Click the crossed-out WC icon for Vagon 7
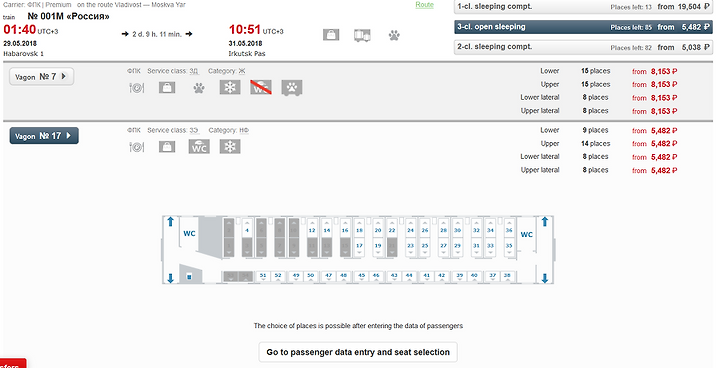This screenshot has height=368, width=720. [261, 87]
